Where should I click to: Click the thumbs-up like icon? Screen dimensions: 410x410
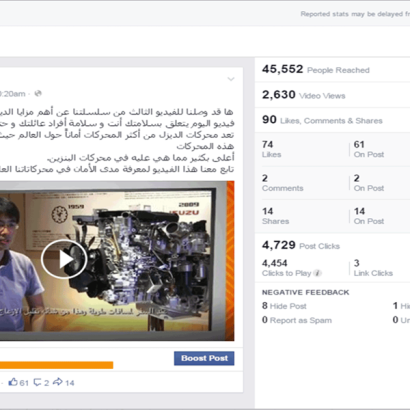coord(13,382)
